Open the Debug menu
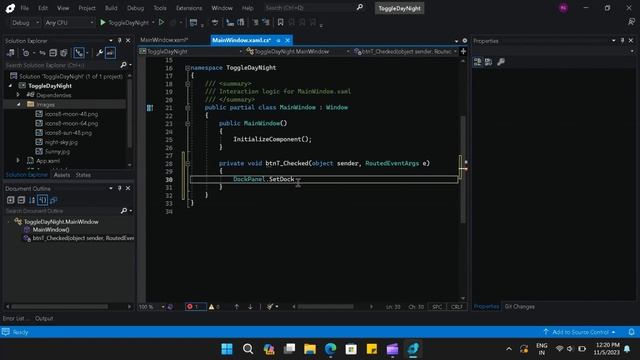 (x=135, y=8)
